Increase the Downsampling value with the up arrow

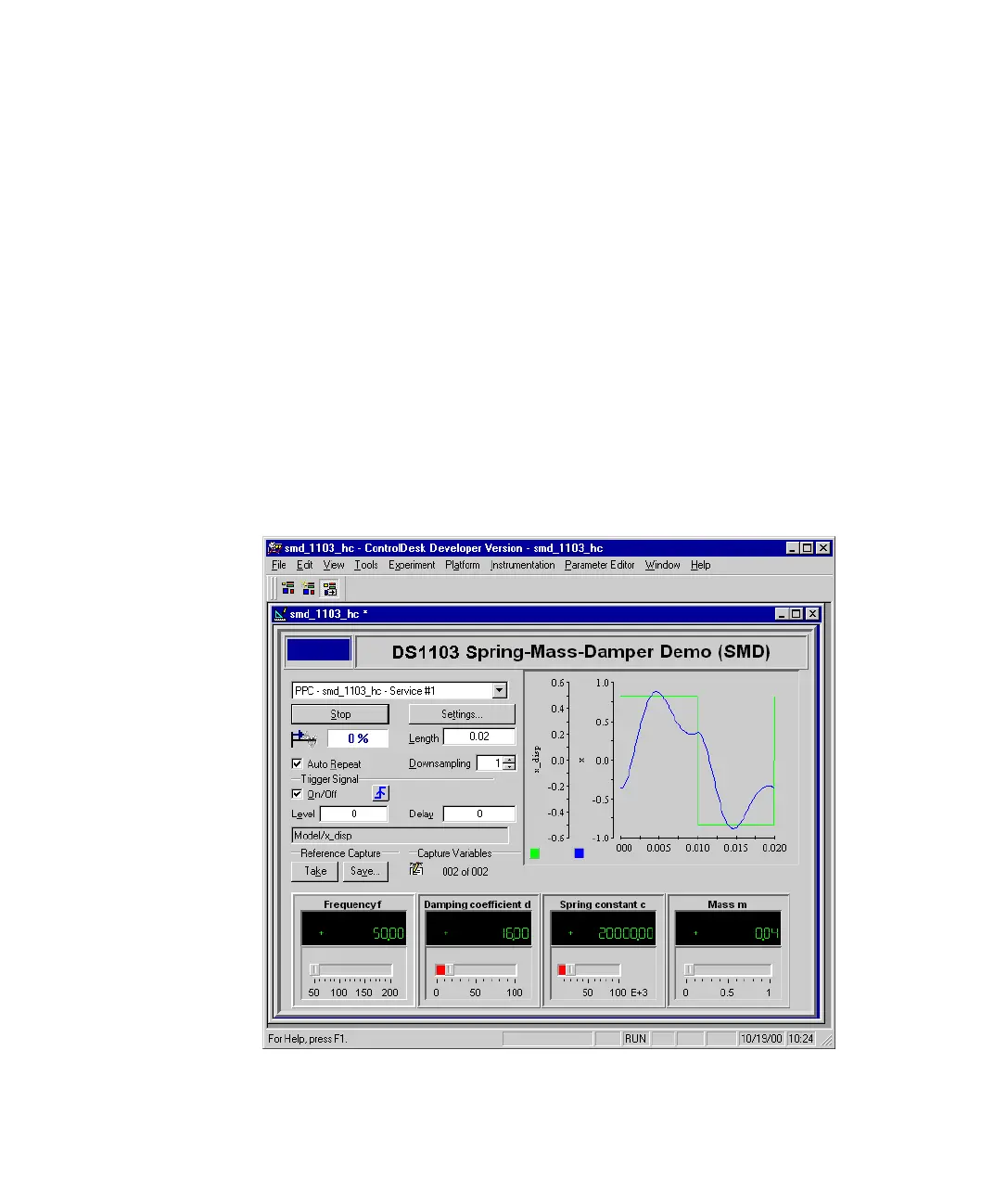tap(509, 760)
